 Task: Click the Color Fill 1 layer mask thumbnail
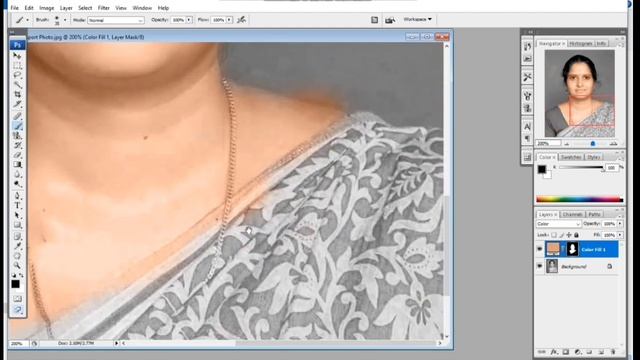[573, 249]
